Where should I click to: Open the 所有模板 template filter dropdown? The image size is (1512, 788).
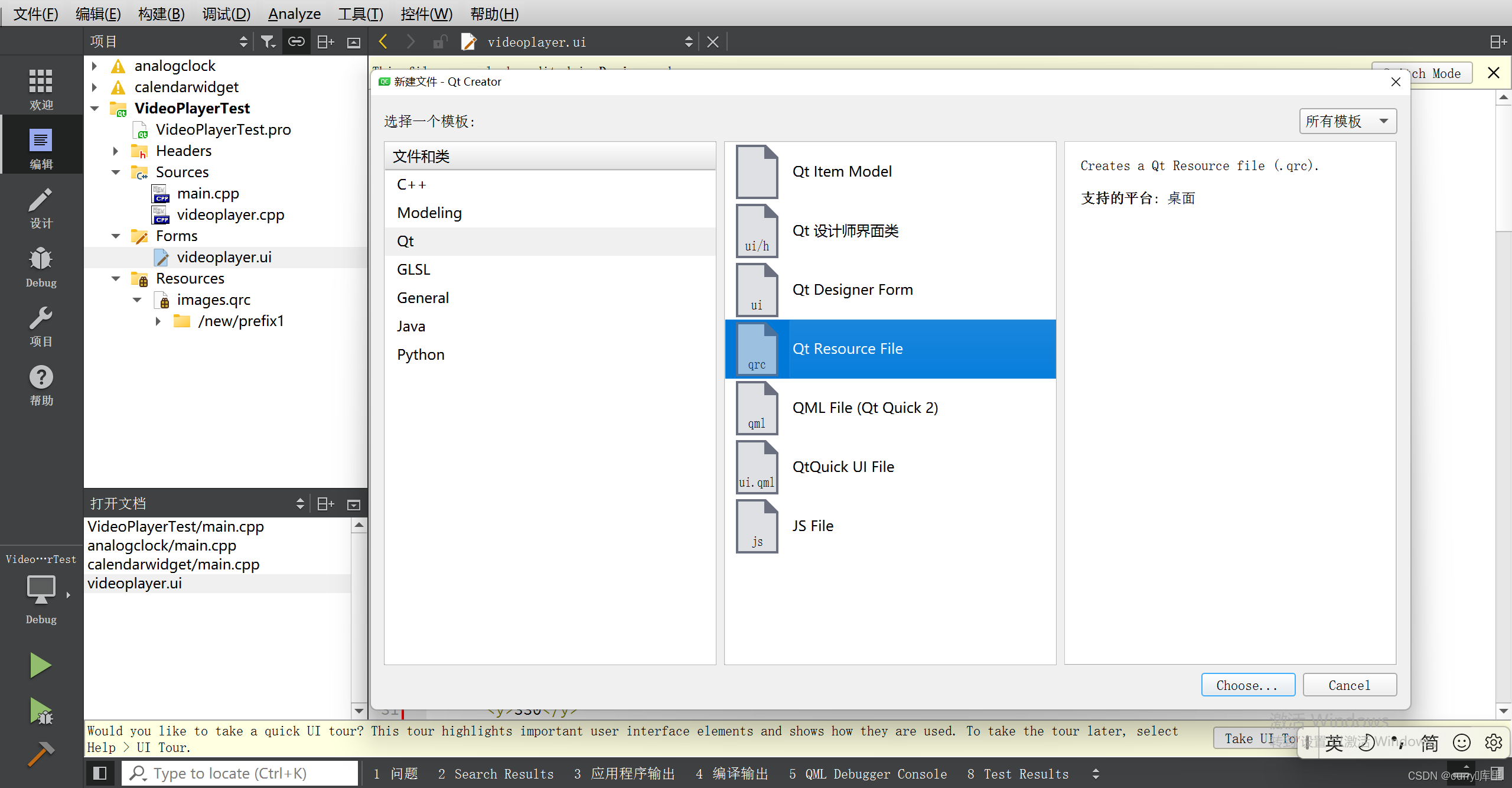coord(1347,121)
